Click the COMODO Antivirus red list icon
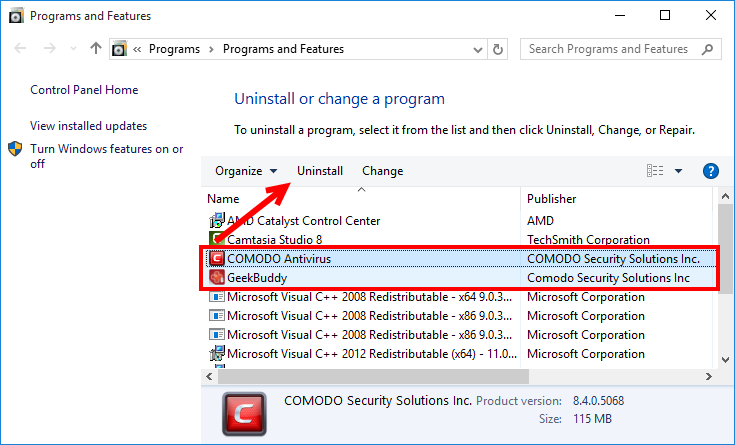The height and width of the screenshot is (445, 735). (217, 258)
